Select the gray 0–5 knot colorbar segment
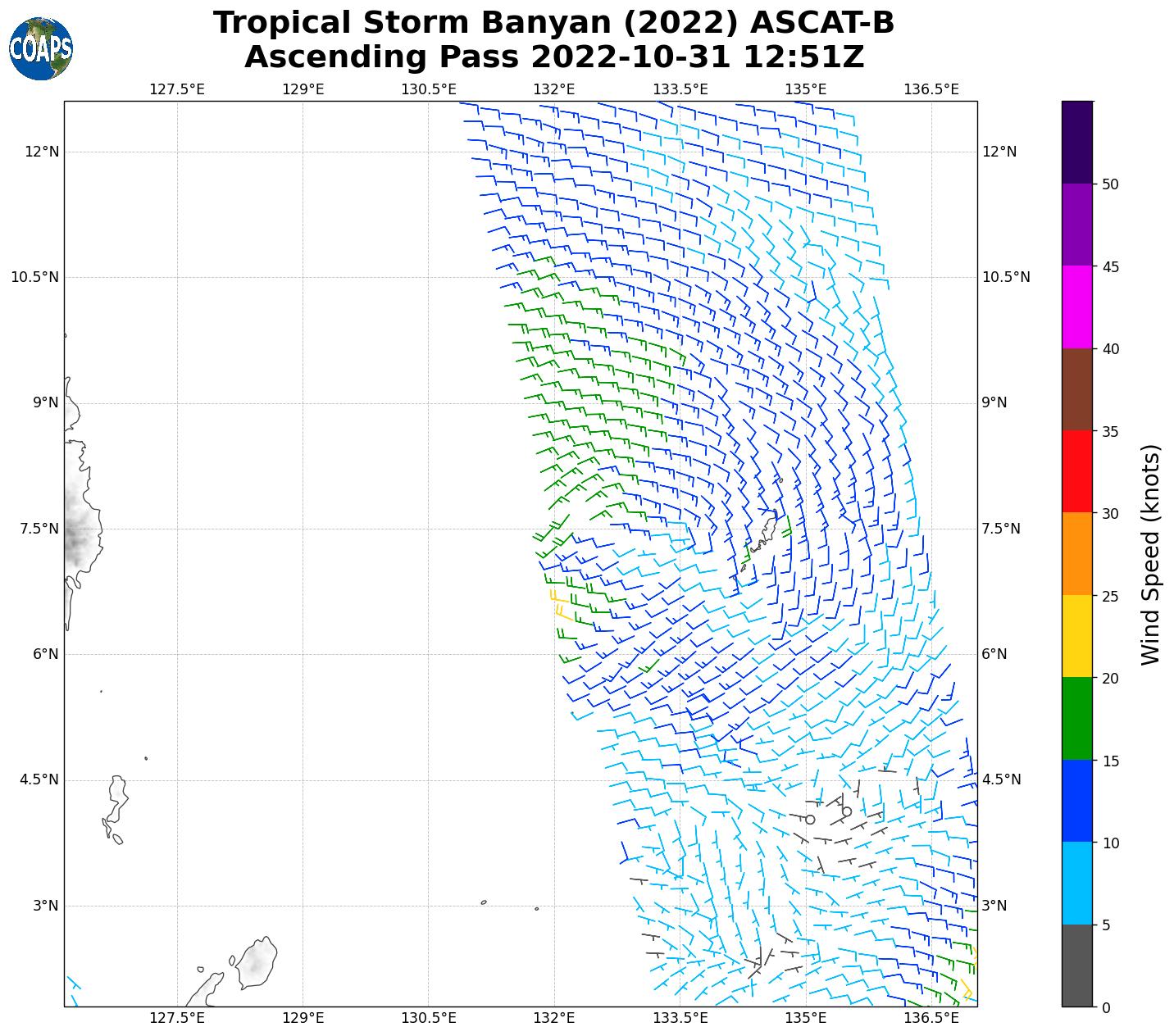The height and width of the screenshot is (1036, 1174). click(1076, 965)
